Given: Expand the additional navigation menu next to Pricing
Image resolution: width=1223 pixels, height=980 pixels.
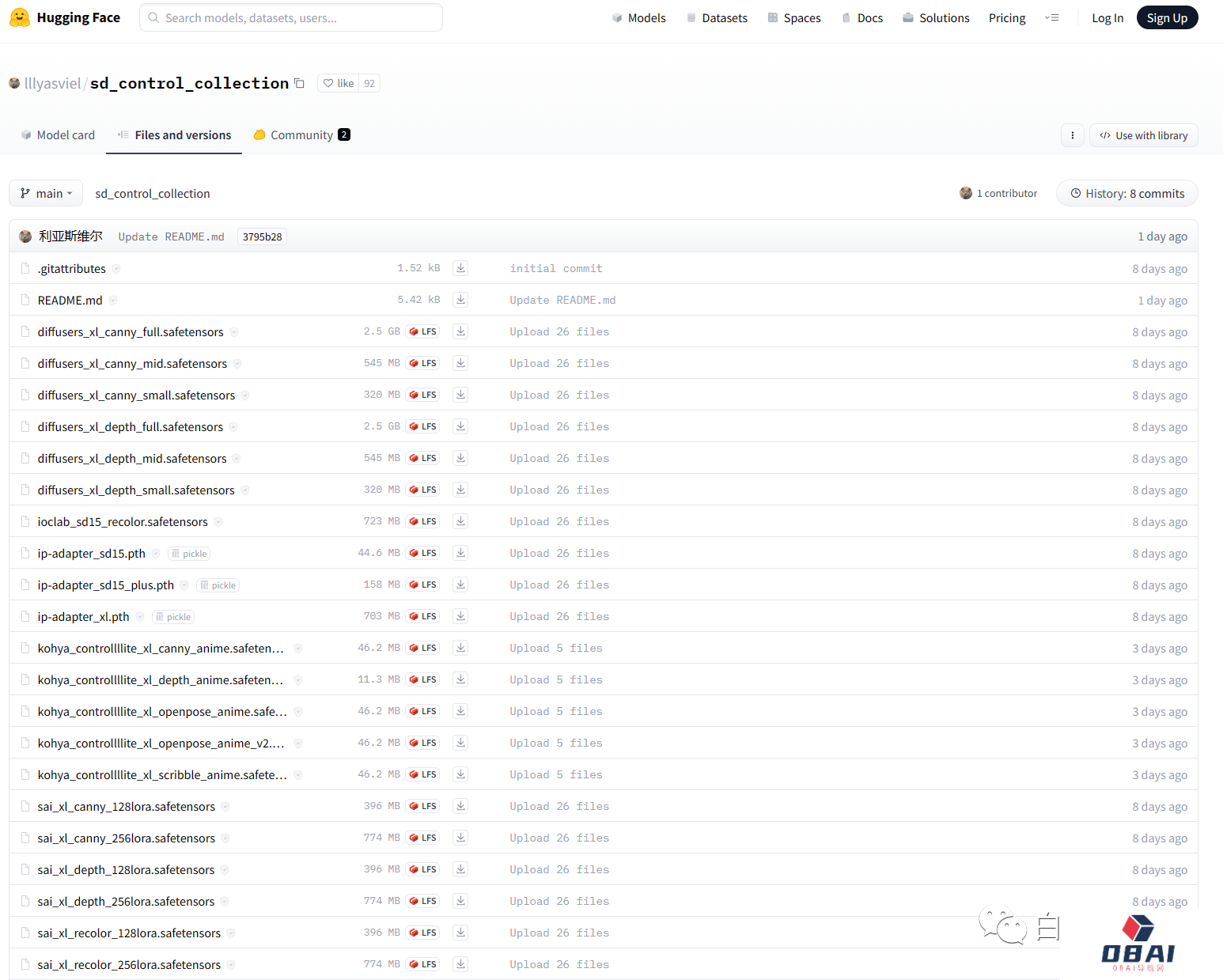Looking at the screenshot, I should click(1051, 17).
